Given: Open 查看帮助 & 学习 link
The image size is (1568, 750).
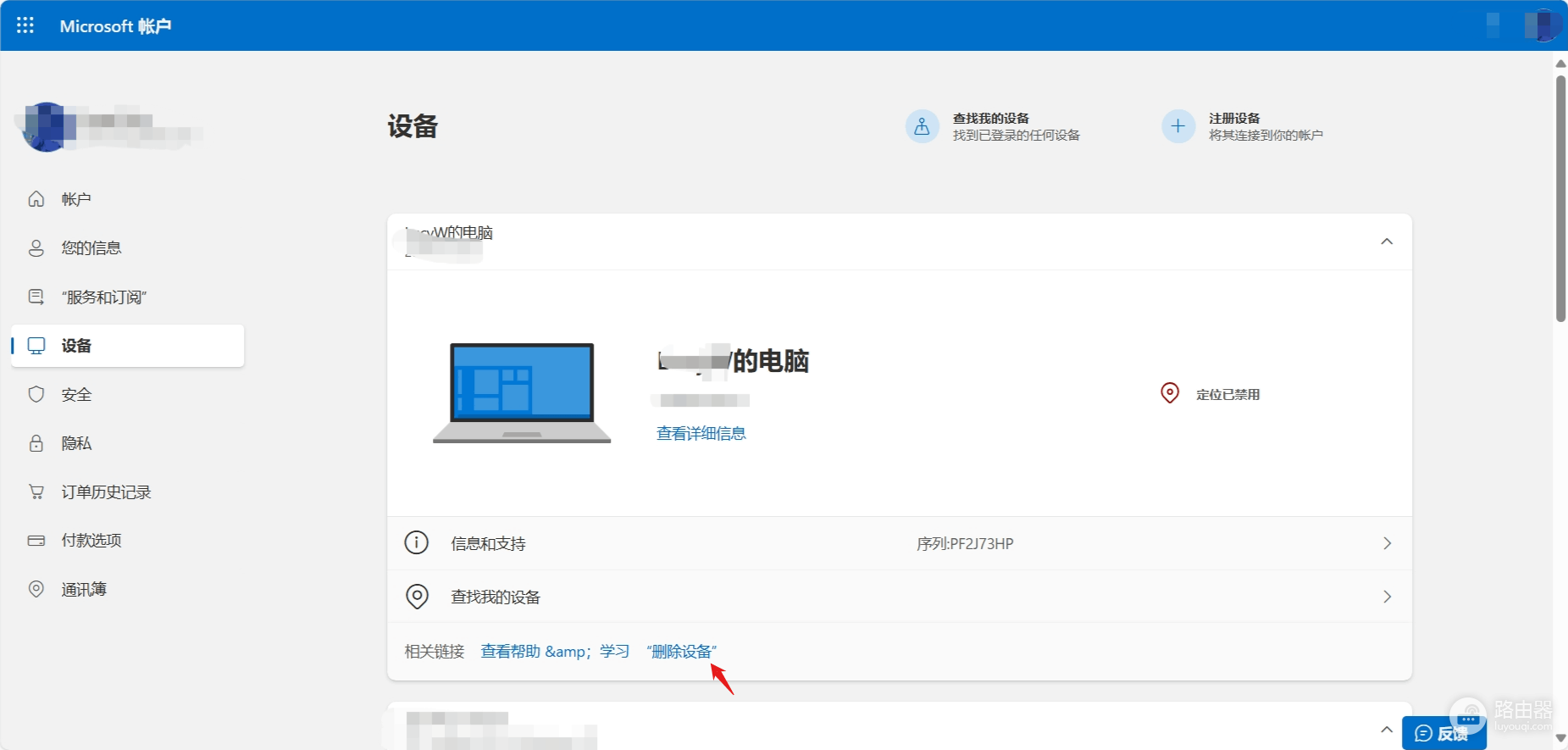Looking at the screenshot, I should click(x=555, y=651).
